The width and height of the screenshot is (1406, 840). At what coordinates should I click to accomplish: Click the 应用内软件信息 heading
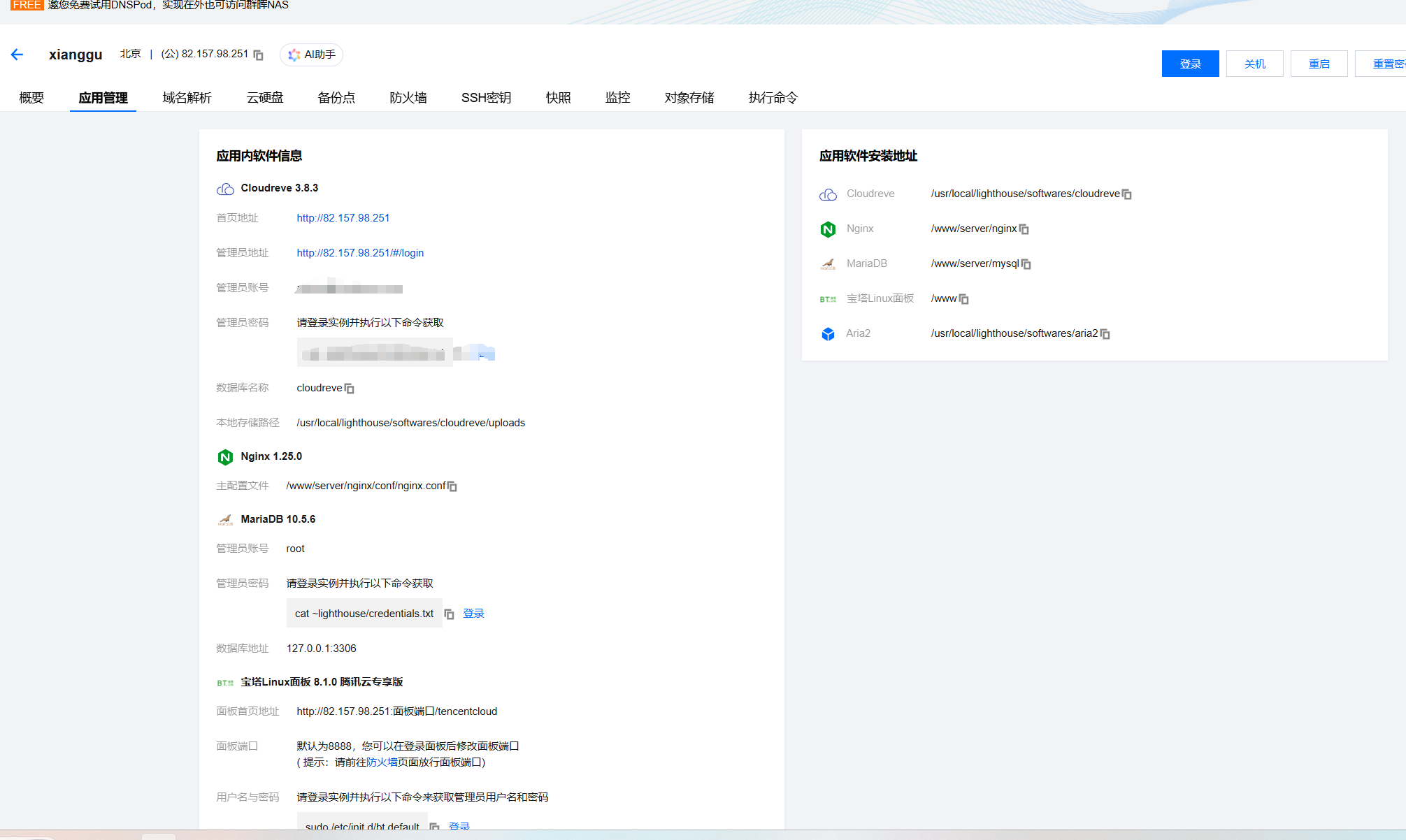[x=259, y=156]
